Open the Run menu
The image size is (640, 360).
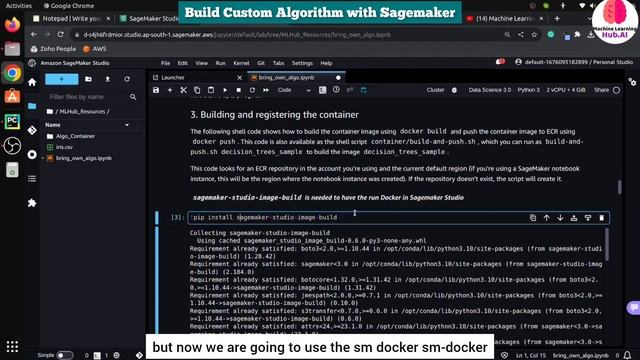tap(220, 63)
